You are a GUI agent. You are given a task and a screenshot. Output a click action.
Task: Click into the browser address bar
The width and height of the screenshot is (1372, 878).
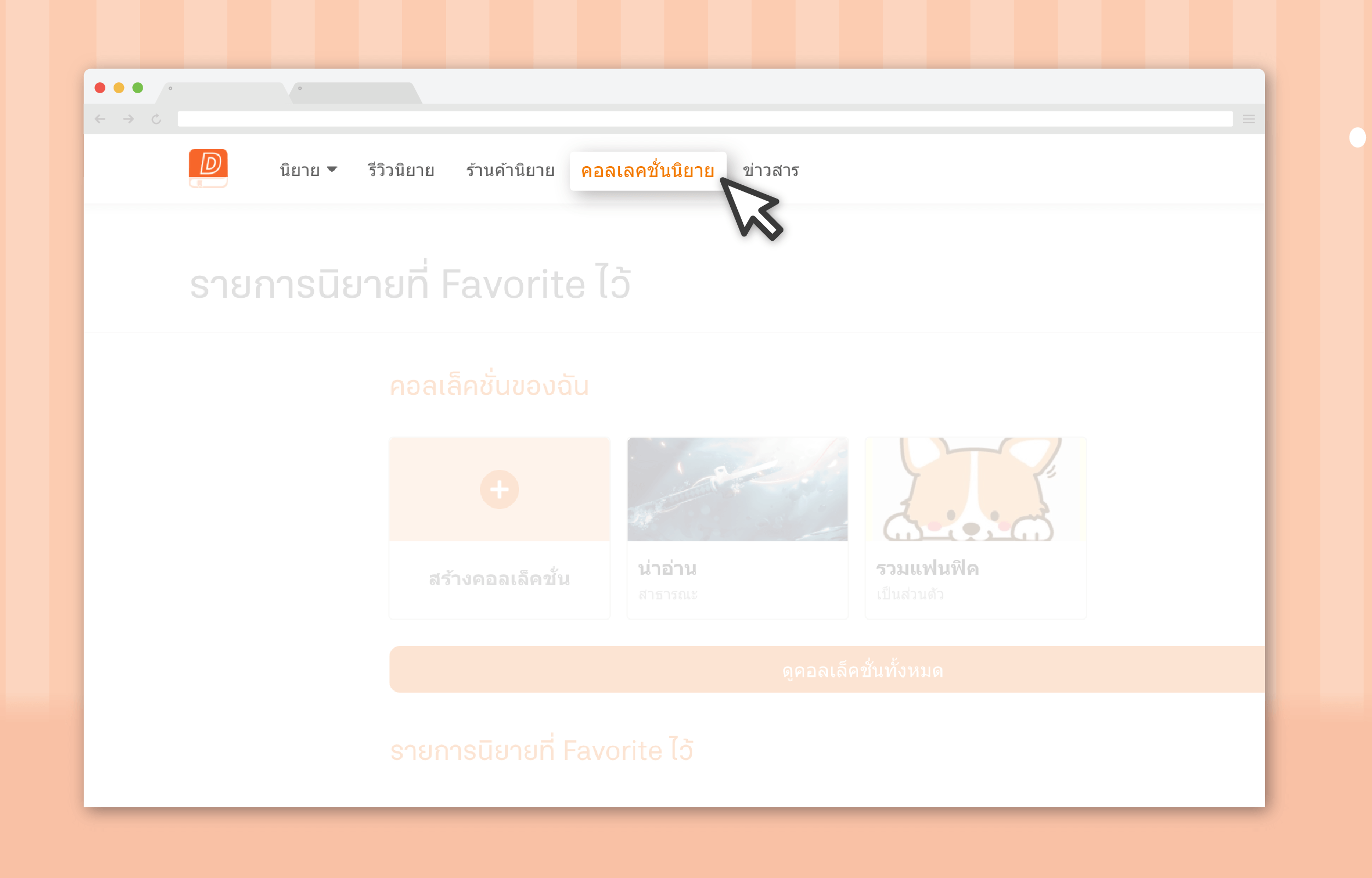[705, 119]
